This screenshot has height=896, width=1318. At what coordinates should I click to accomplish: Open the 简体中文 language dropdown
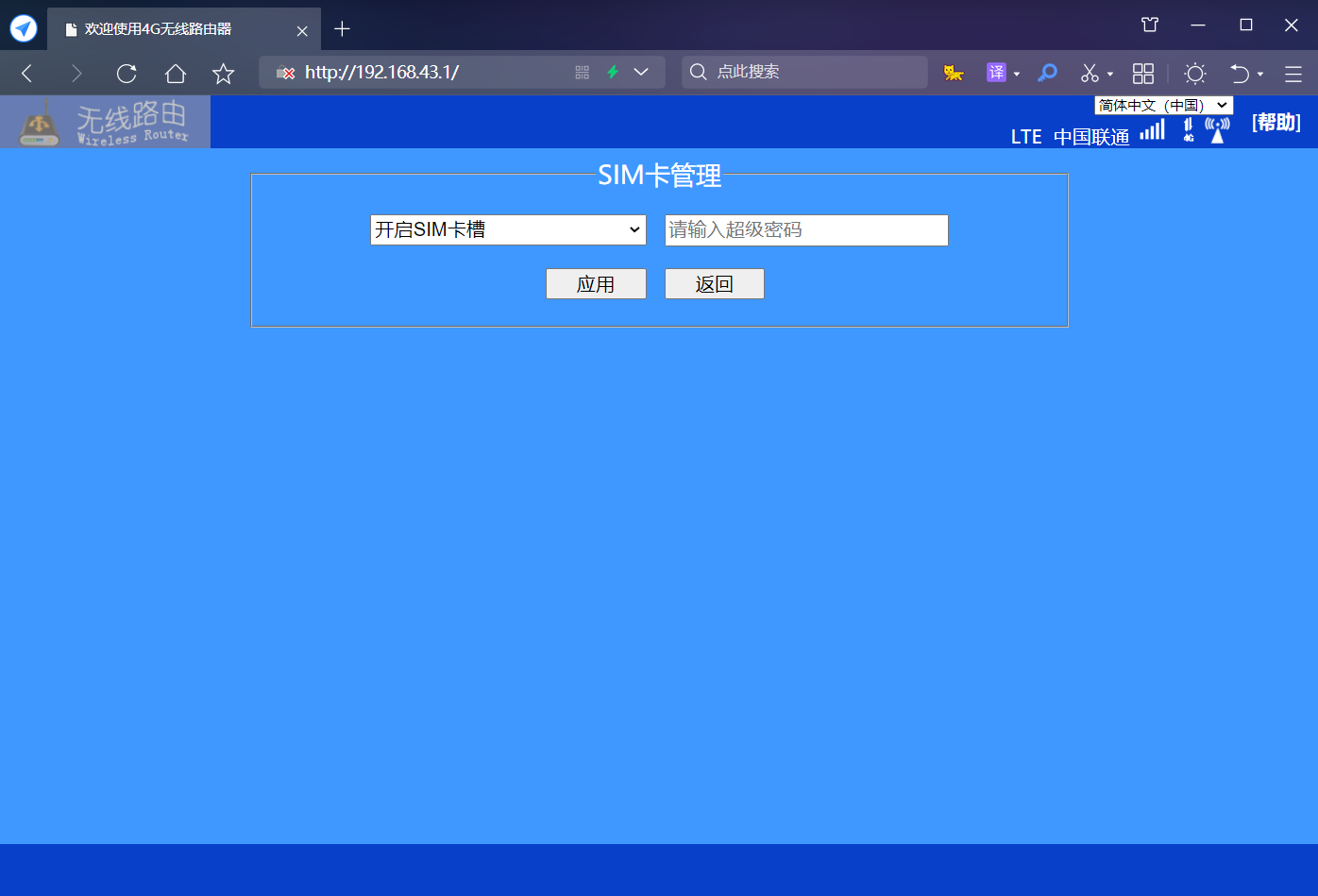pyautogui.click(x=1163, y=105)
